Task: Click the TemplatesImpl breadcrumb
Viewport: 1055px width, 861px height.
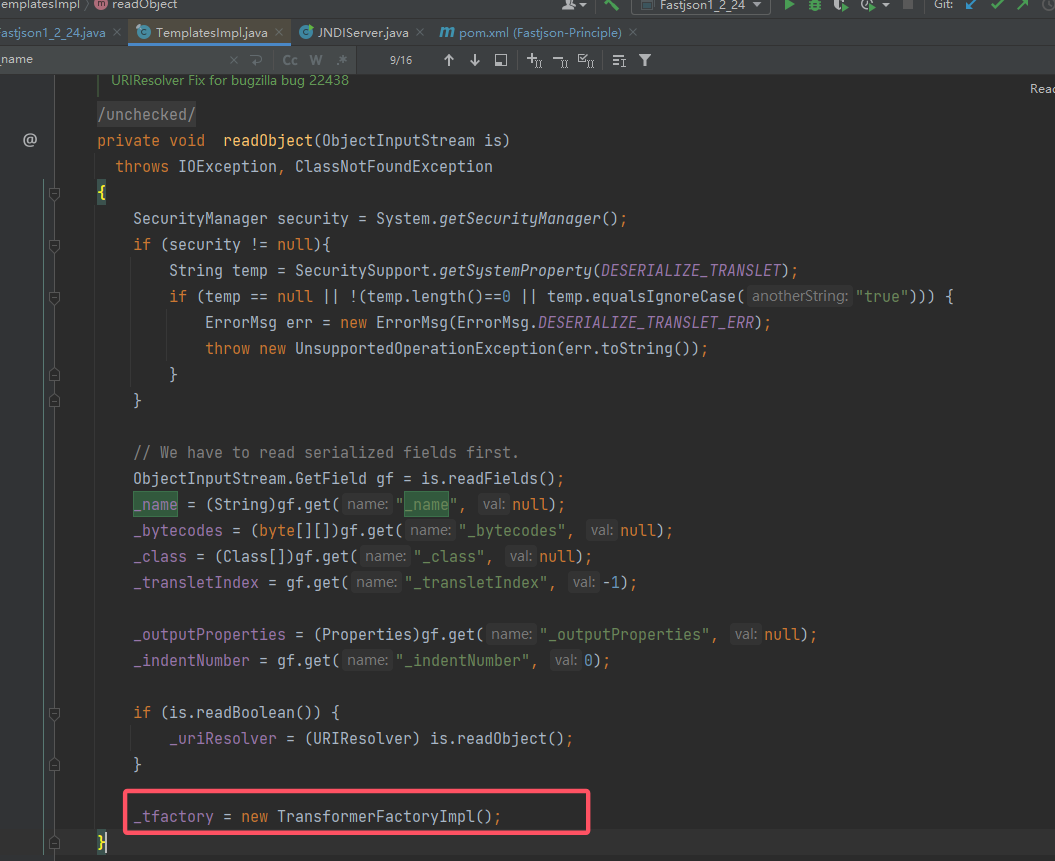Action: coord(40,5)
